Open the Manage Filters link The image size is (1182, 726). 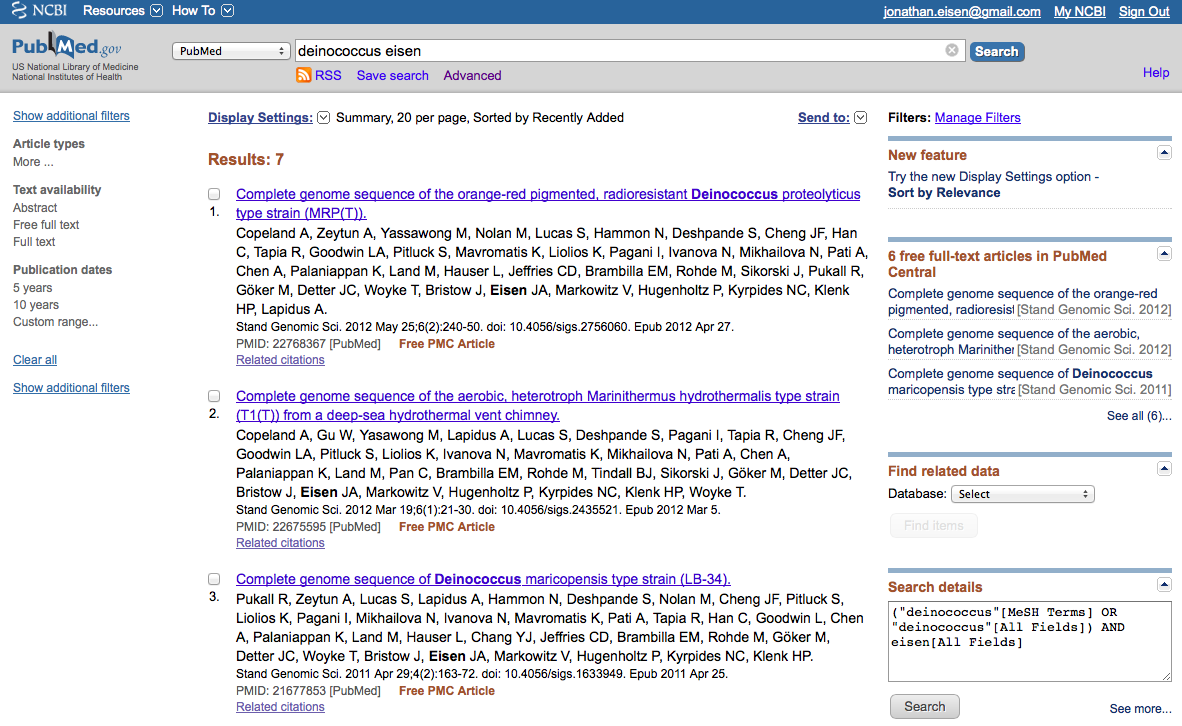(977, 118)
